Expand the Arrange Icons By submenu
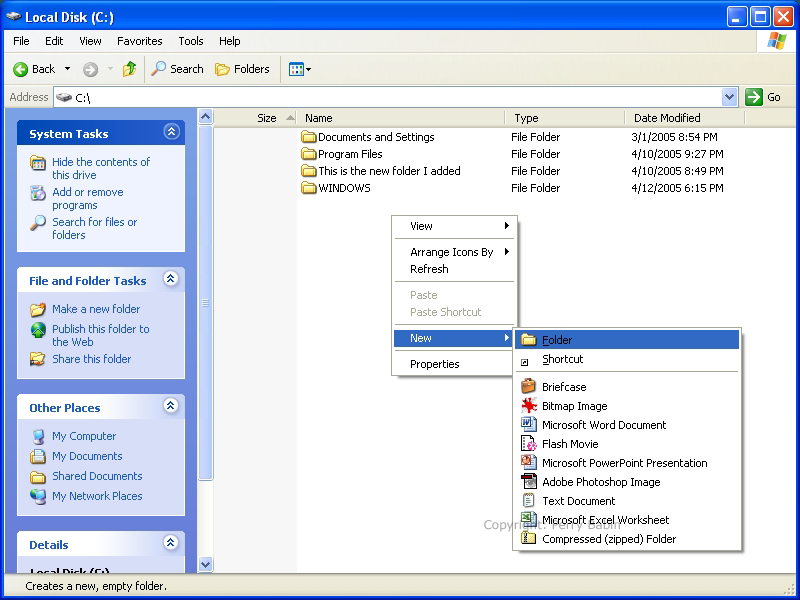The width and height of the screenshot is (800, 600). 456,252
